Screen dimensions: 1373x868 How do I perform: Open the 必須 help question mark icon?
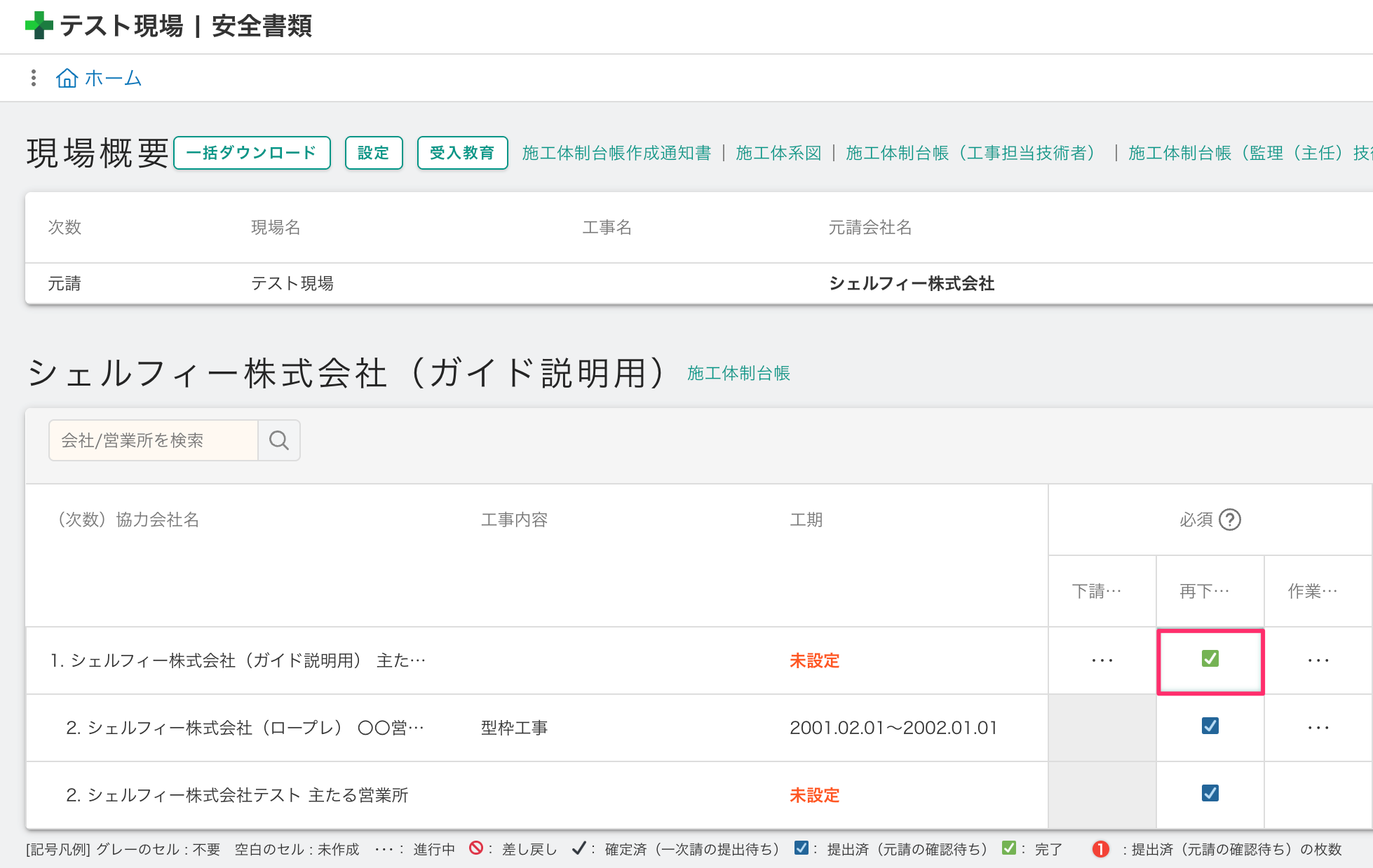pyautogui.click(x=1230, y=520)
